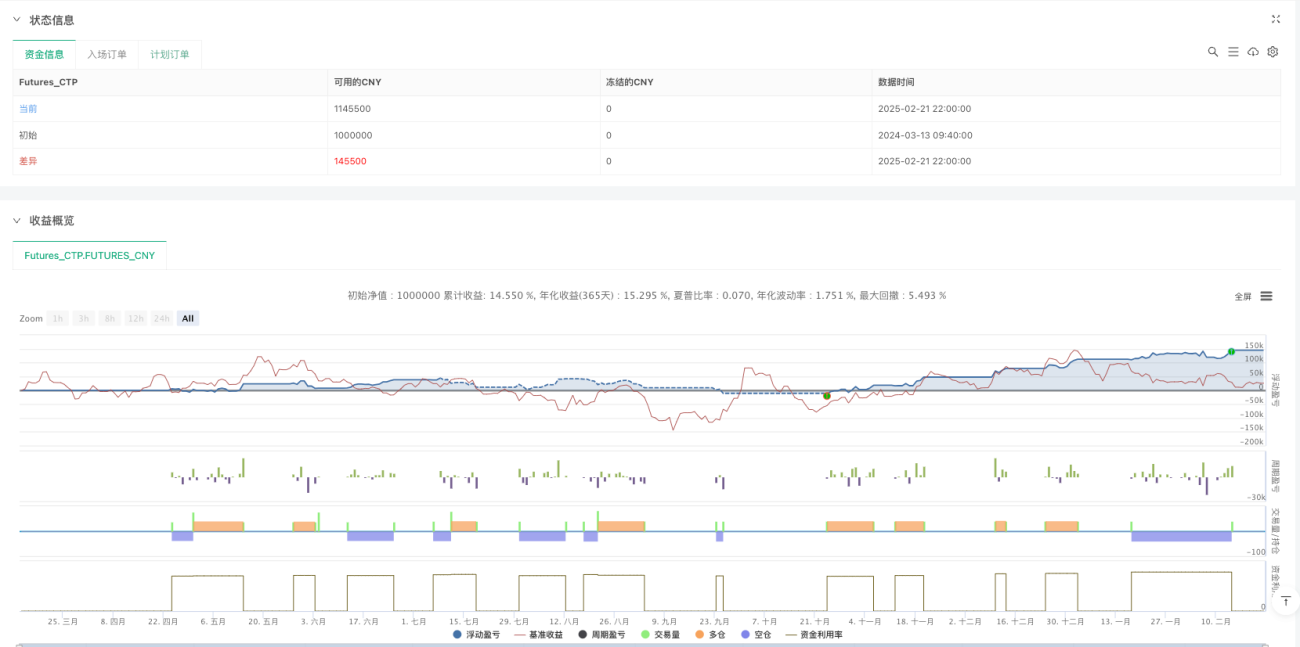Select the 1h zoom range

click(59, 318)
